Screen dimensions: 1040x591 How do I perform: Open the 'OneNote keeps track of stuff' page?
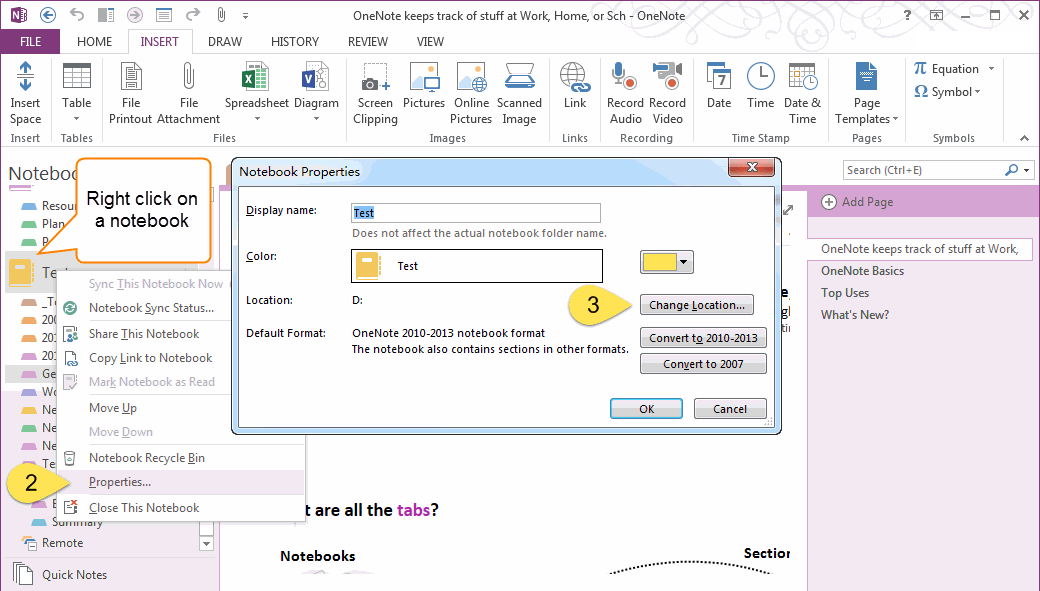point(919,249)
